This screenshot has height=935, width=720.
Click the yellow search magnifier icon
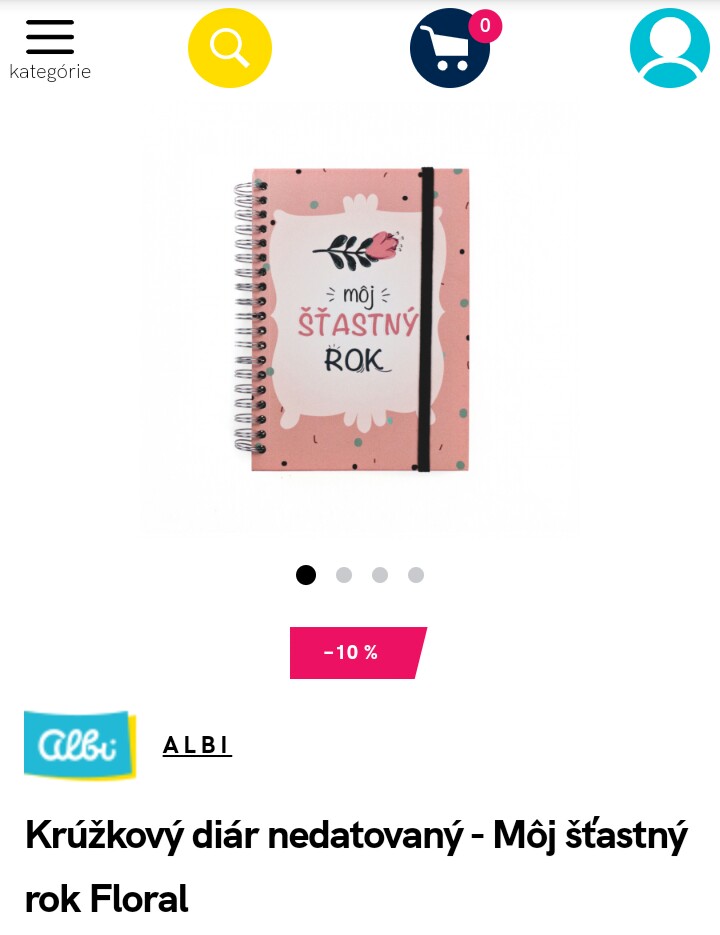(230, 48)
